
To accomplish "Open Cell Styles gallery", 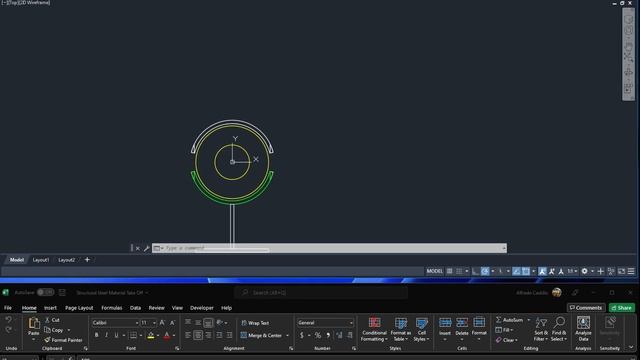I will [x=421, y=329].
